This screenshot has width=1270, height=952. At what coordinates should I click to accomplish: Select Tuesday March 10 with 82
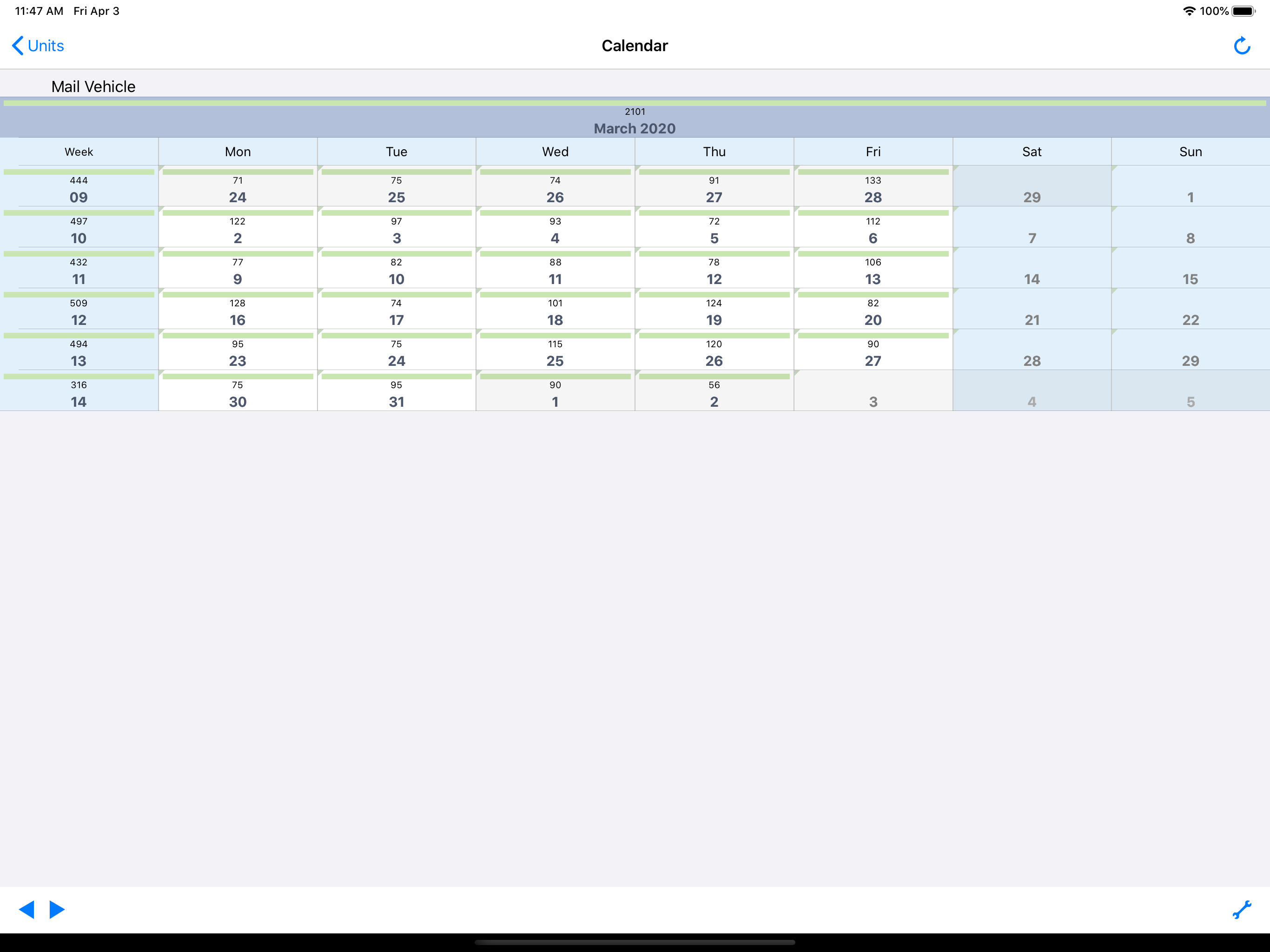point(397,268)
